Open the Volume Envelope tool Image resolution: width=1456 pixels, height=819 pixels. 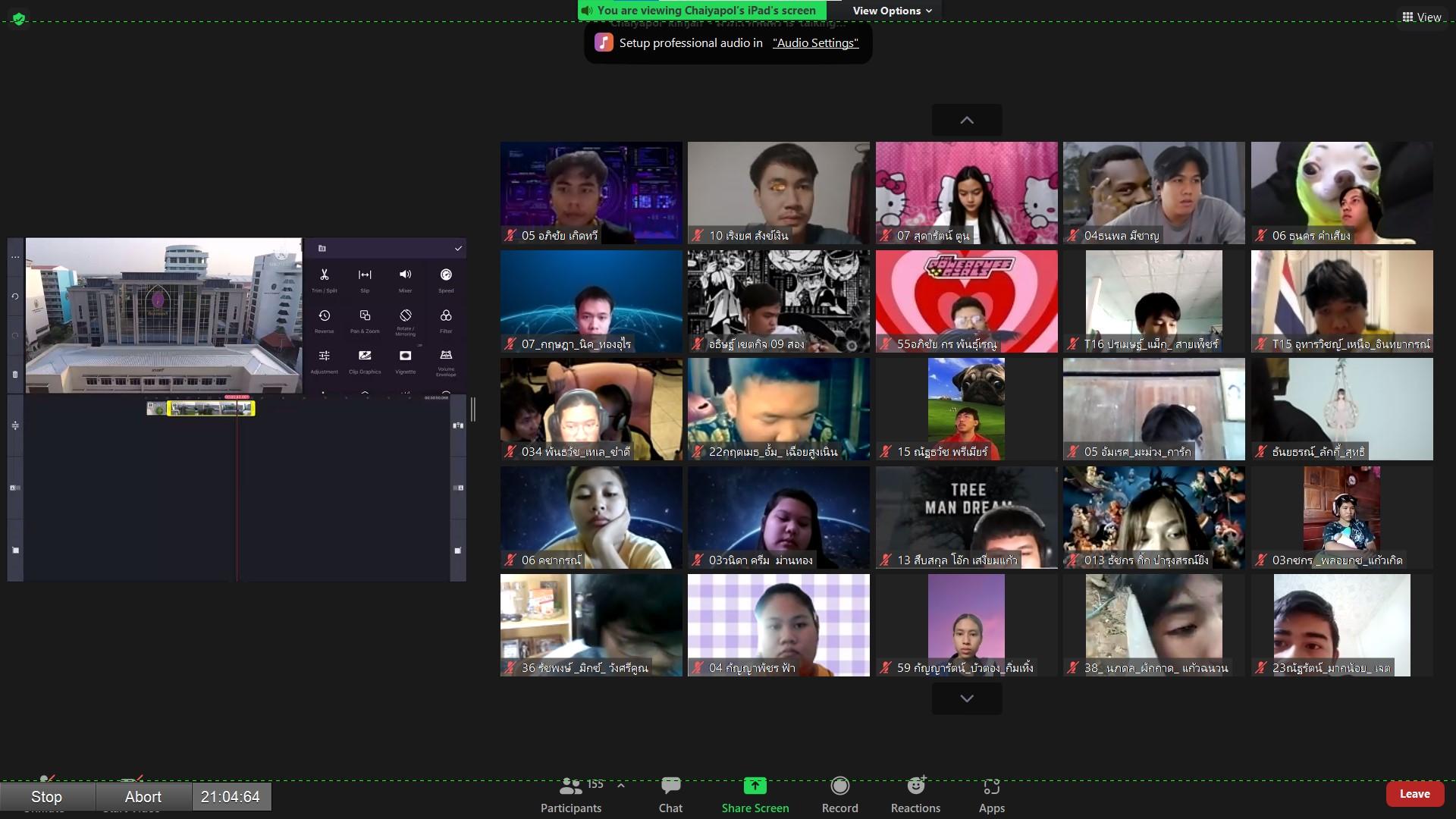click(x=446, y=362)
